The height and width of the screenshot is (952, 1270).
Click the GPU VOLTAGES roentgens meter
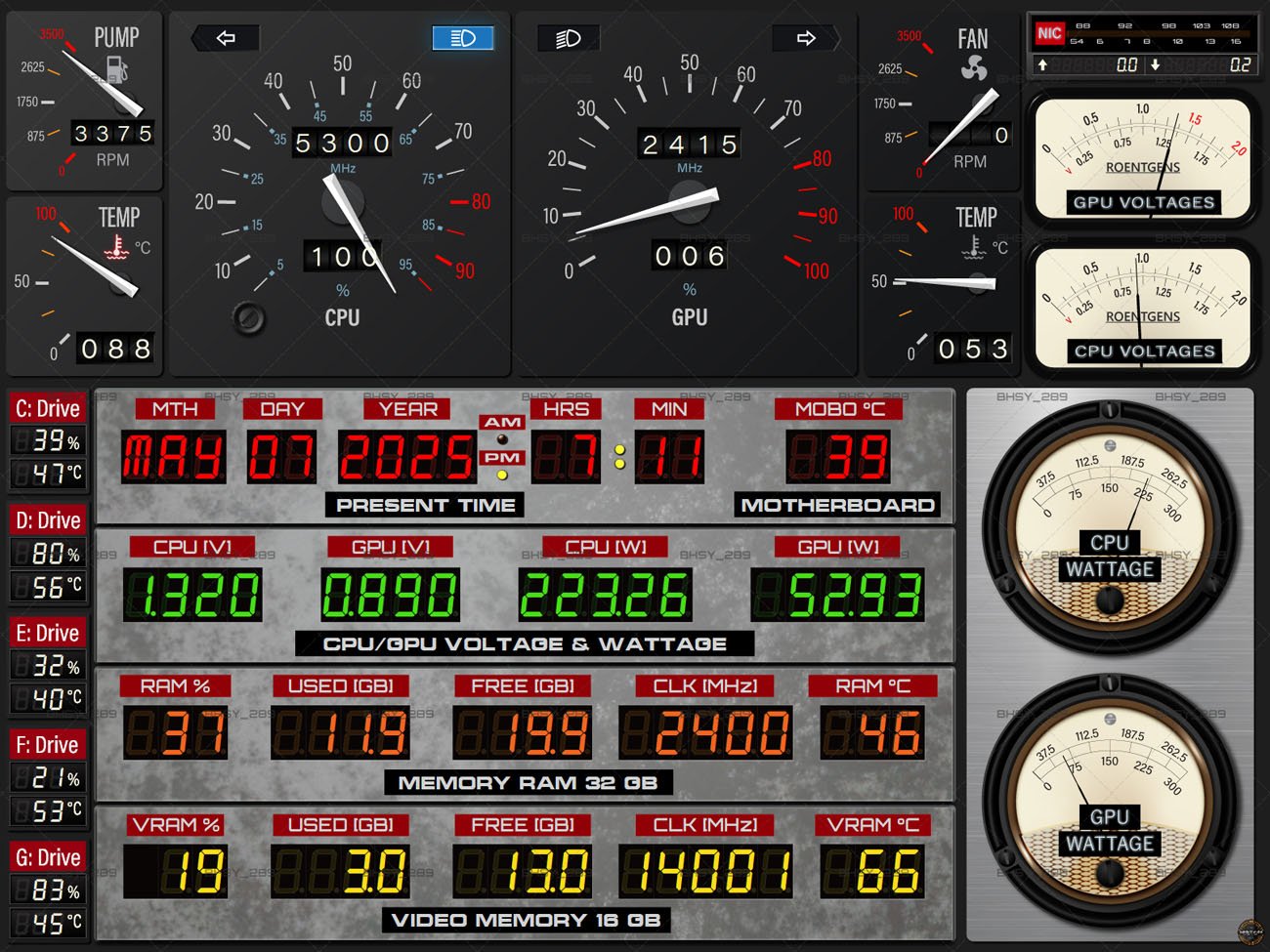pos(1143,157)
